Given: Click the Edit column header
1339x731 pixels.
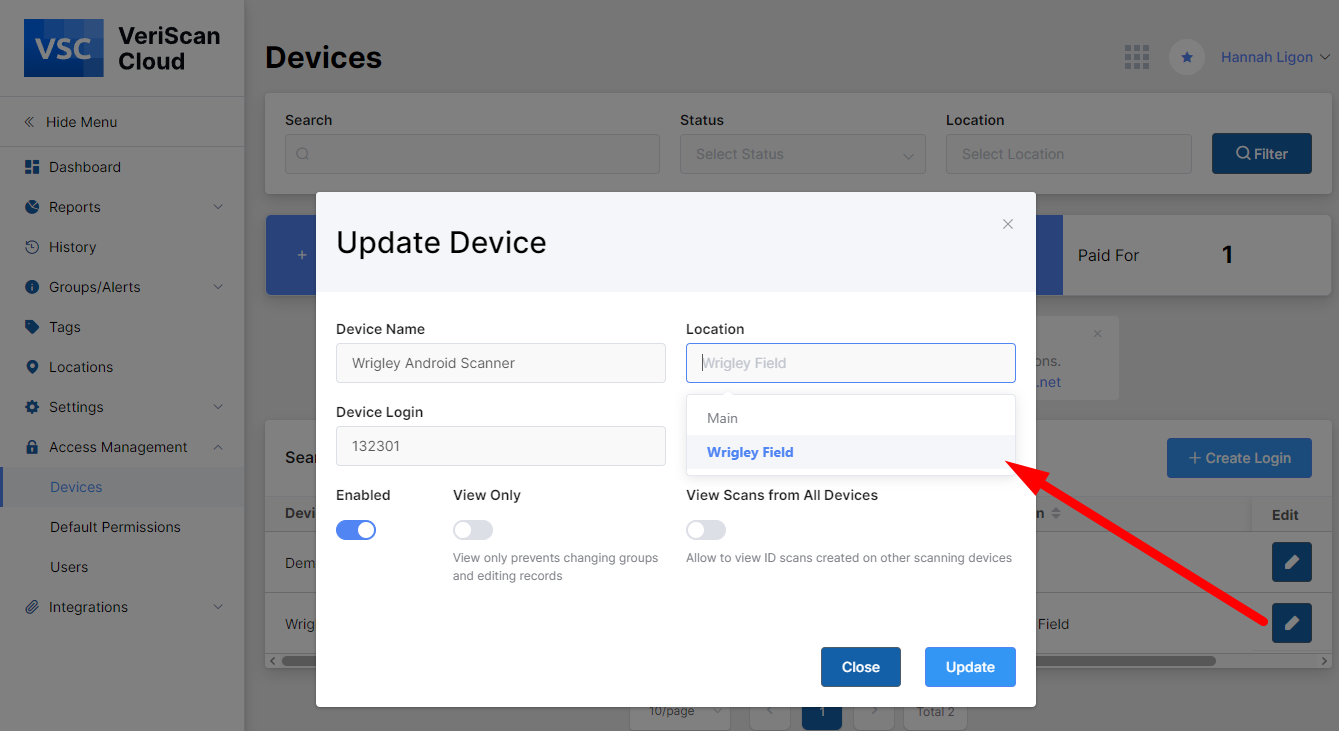Looking at the screenshot, I should [x=1285, y=515].
